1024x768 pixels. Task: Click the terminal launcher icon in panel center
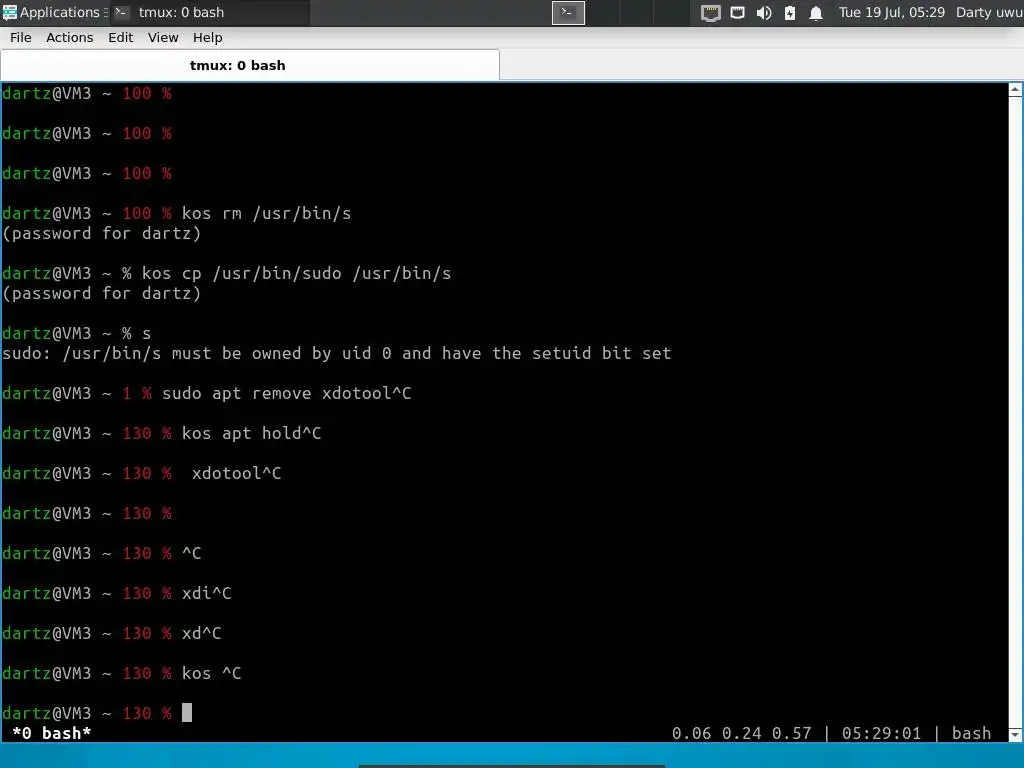pos(568,12)
